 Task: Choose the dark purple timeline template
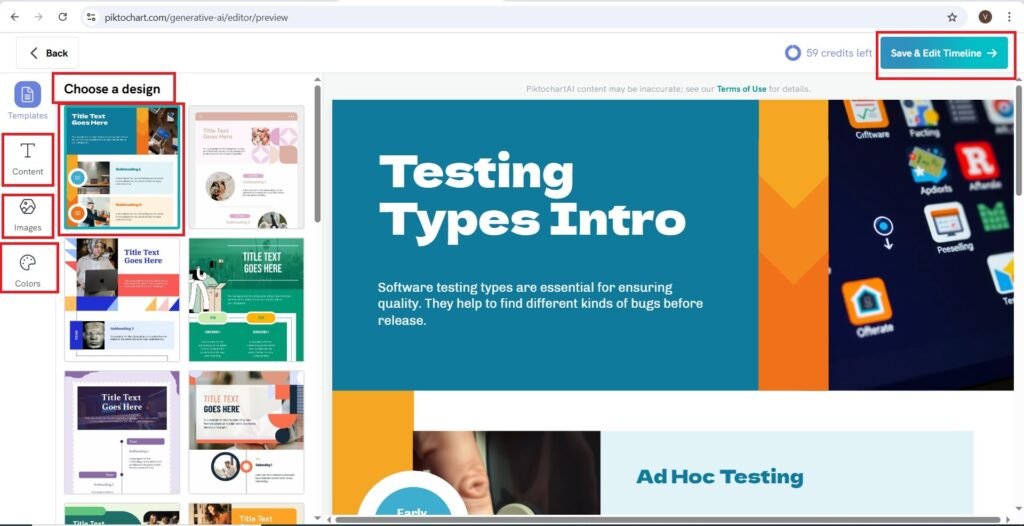pos(122,431)
